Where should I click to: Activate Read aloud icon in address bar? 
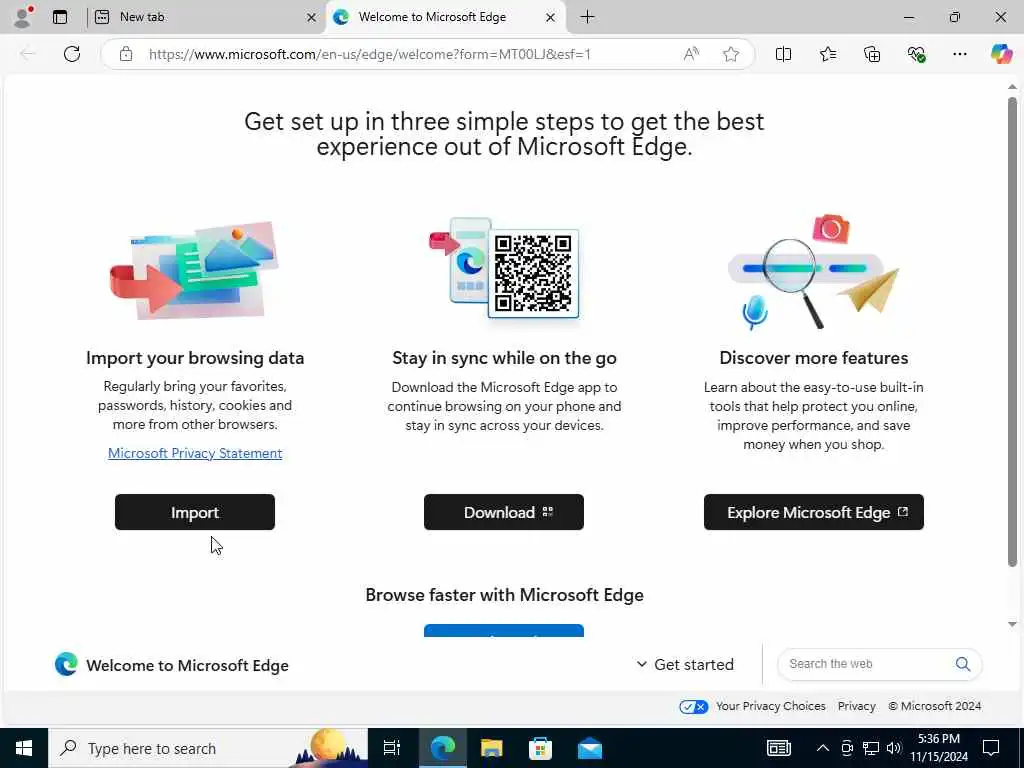(691, 54)
